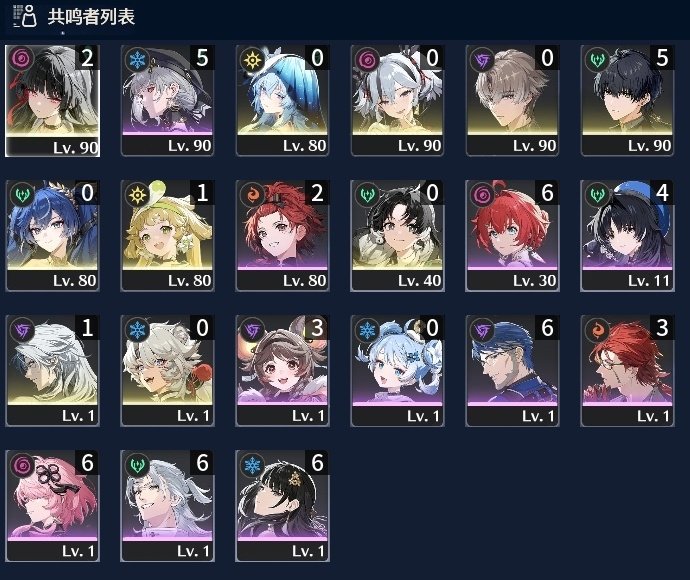Select the black-haired Lv. 40 character
The height and width of the screenshot is (580, 690).
pyautogui.click(x=397, y=235)
